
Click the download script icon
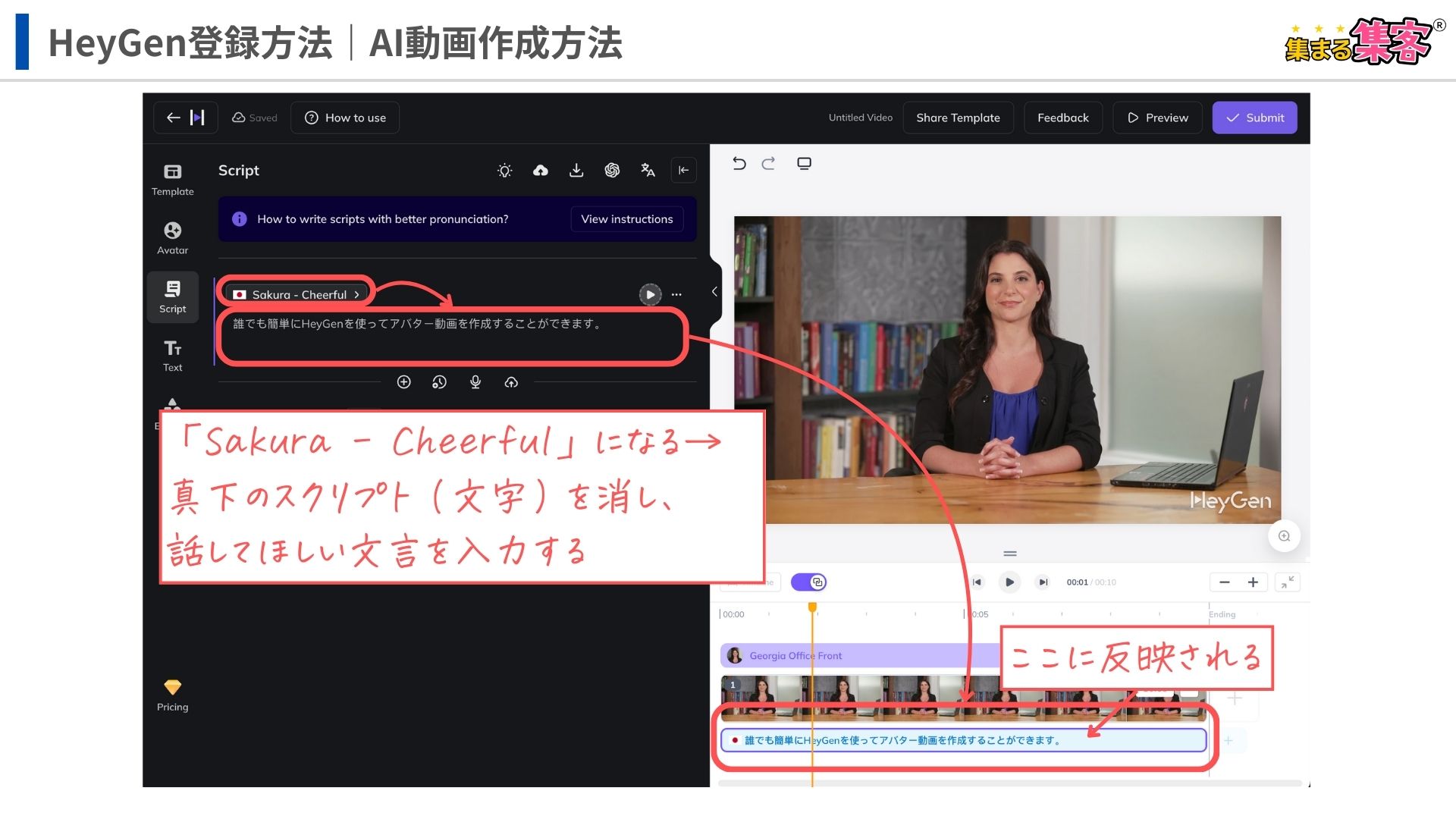click(577, 170)
